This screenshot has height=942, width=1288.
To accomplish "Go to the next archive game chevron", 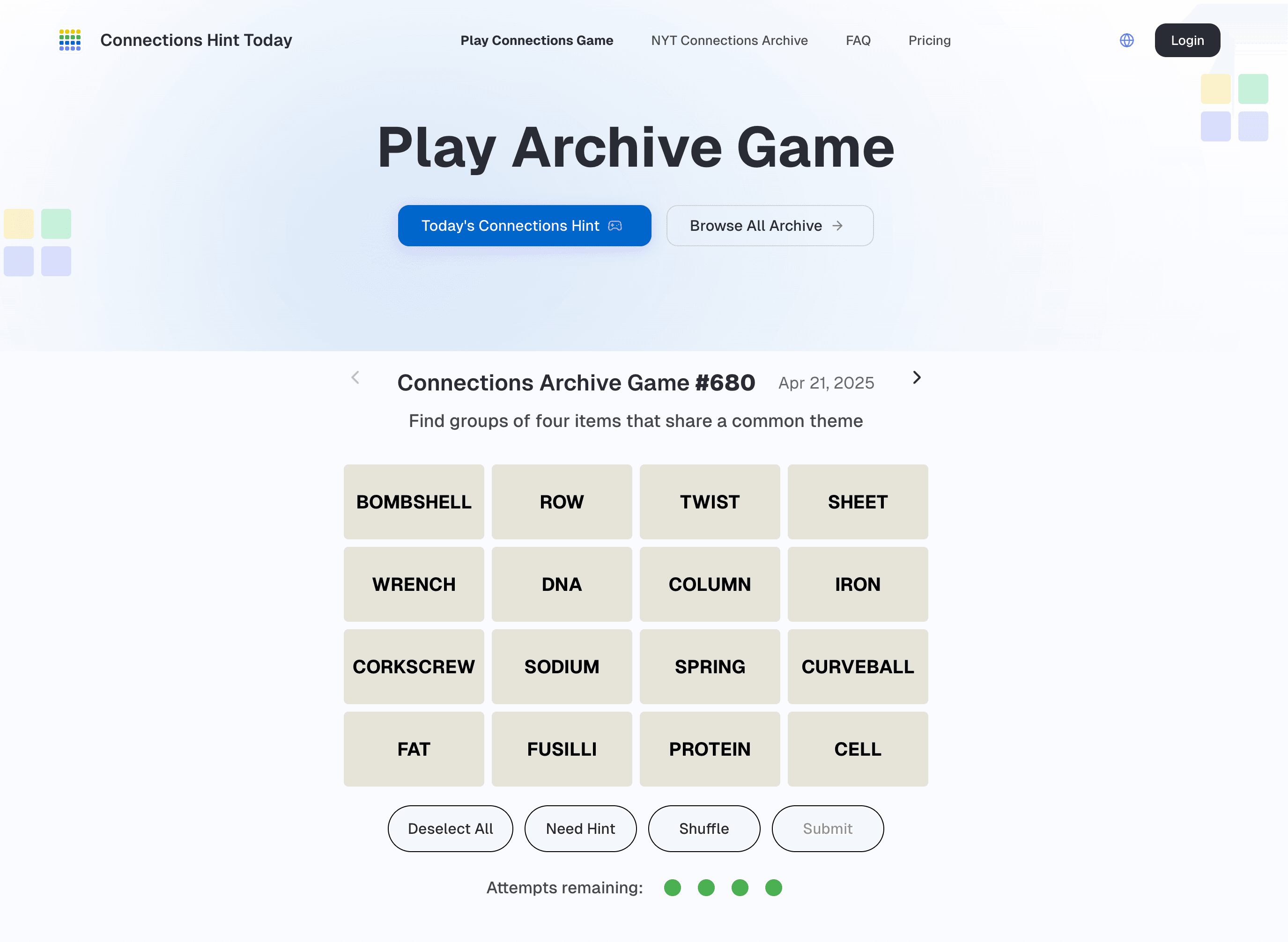I will pos(916,377).
